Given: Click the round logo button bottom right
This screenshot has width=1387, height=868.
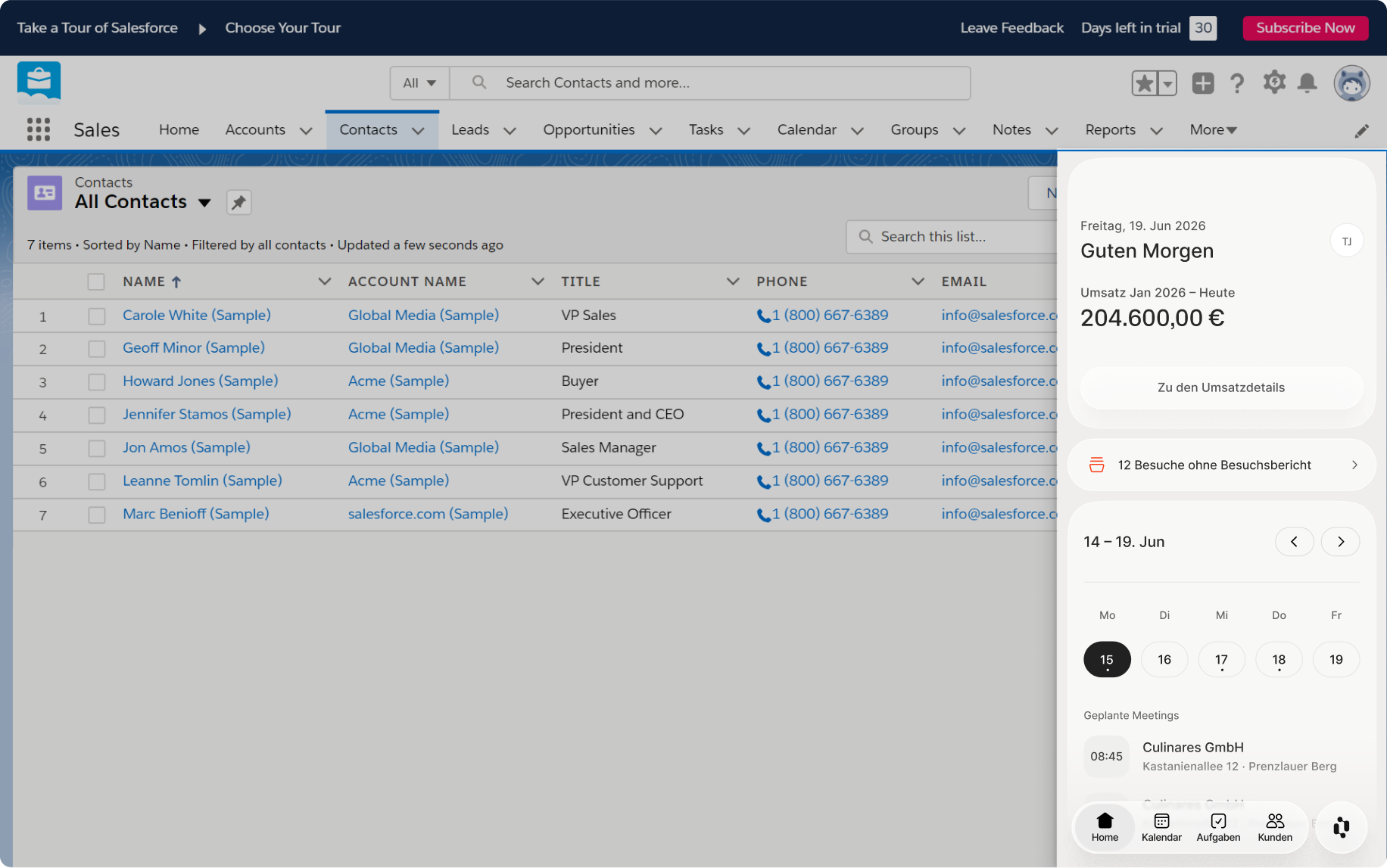Looking at the screenshot, I should point(1342,827).
